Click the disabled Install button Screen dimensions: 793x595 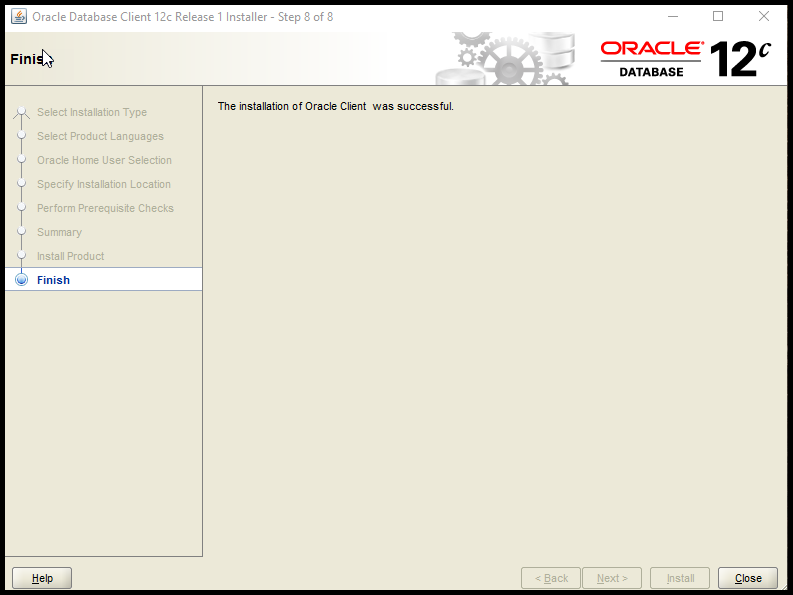pyautogui.click(x=680, y=578)
